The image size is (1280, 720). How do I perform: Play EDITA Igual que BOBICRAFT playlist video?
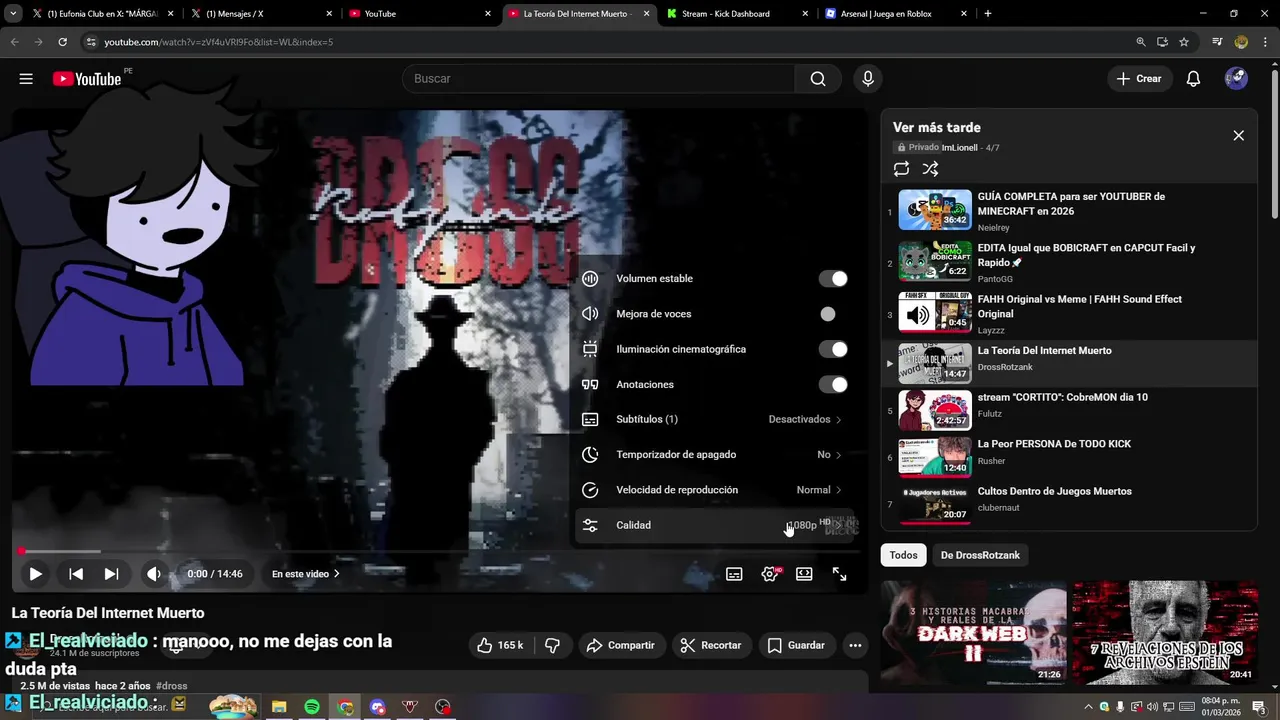pos(1069,262)
